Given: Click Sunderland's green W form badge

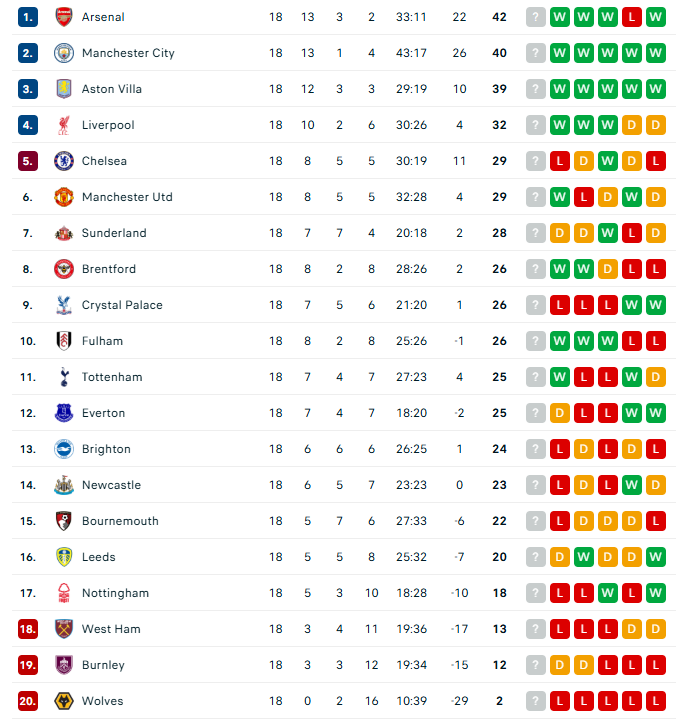Looking at the screenshot, I should tap(608, 233).
